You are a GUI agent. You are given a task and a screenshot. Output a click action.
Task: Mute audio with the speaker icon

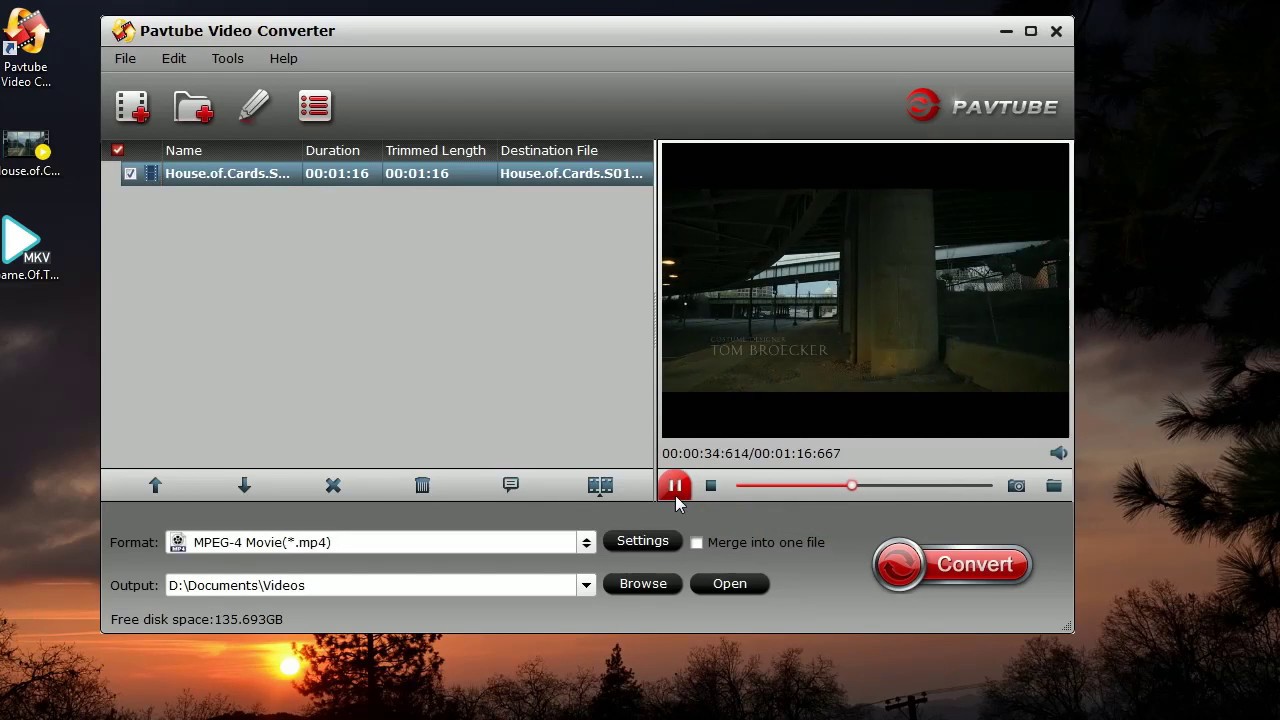tap(1058, 453)
